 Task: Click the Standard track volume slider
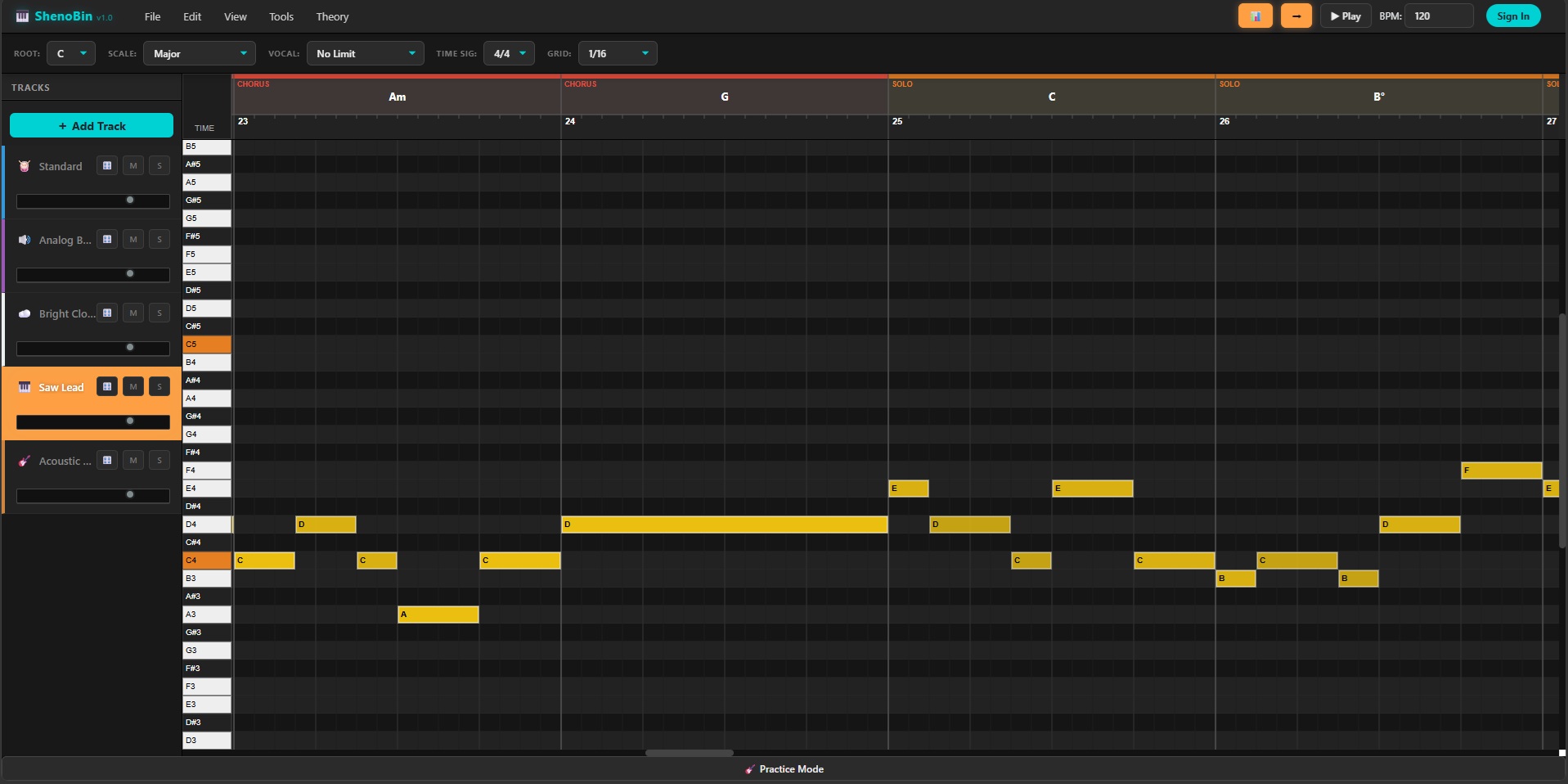coord(93,201)
